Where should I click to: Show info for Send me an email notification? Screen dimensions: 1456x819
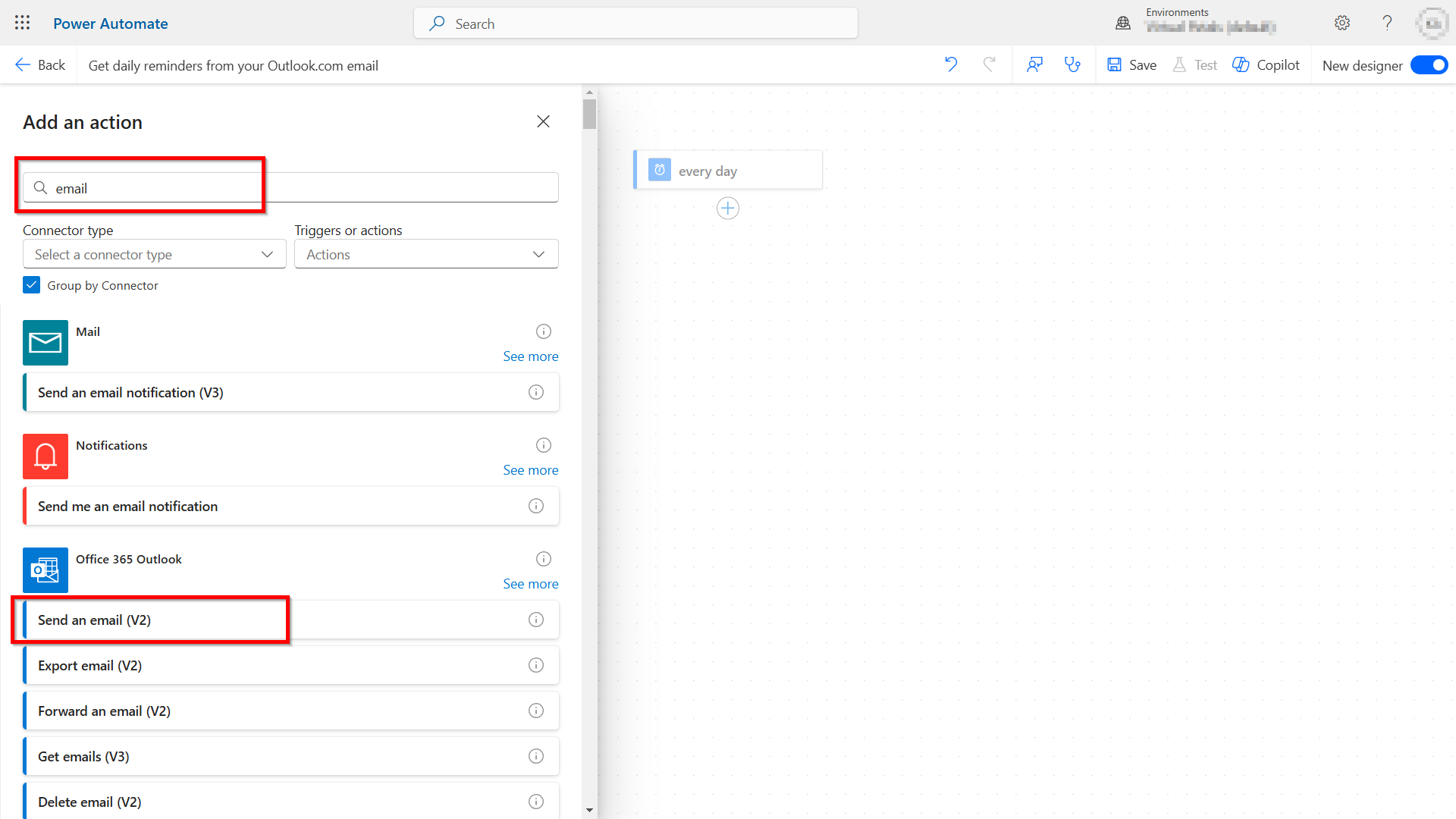tap(536, 506)
